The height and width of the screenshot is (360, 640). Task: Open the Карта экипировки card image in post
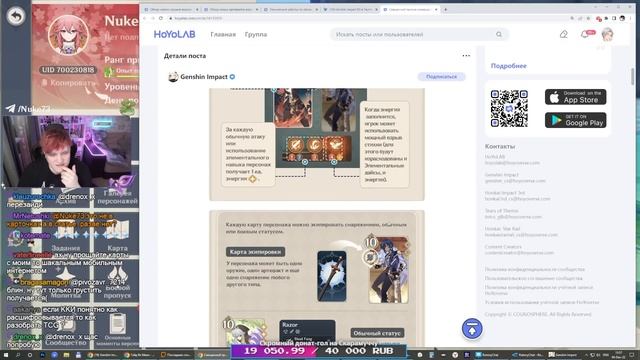(331, 276)
